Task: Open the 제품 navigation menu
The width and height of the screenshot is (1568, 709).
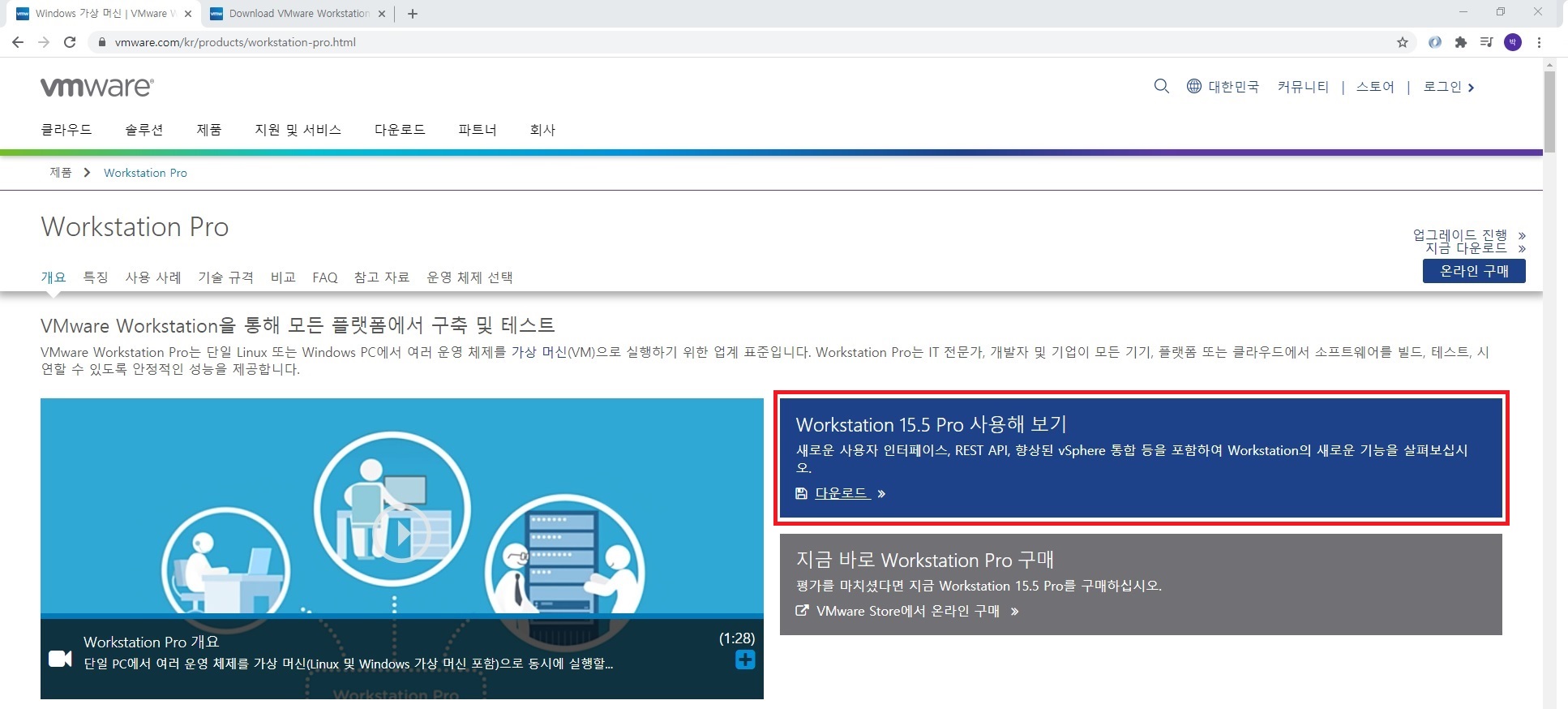Action: pos(209,130)
